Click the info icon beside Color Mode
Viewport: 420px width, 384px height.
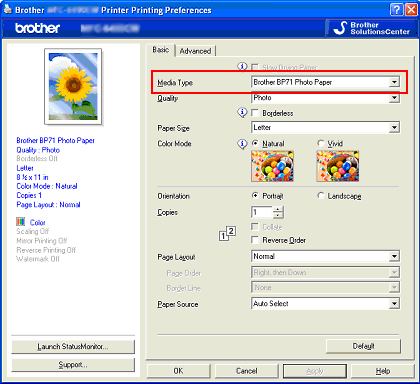242,144
